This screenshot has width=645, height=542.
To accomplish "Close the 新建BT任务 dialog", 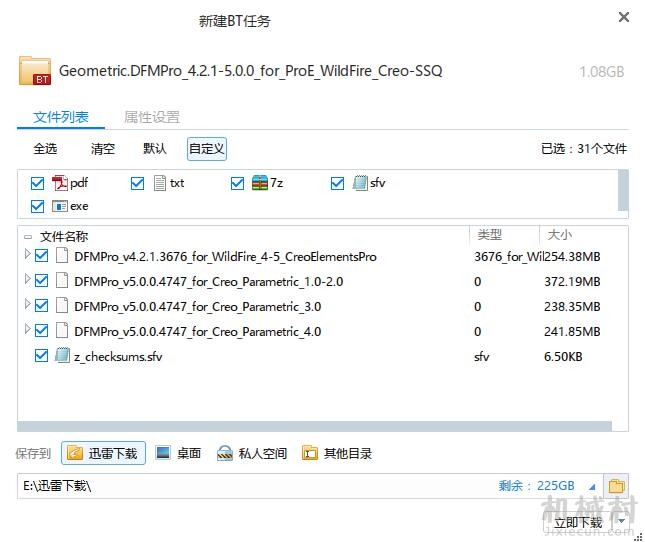I will point(624,17).
